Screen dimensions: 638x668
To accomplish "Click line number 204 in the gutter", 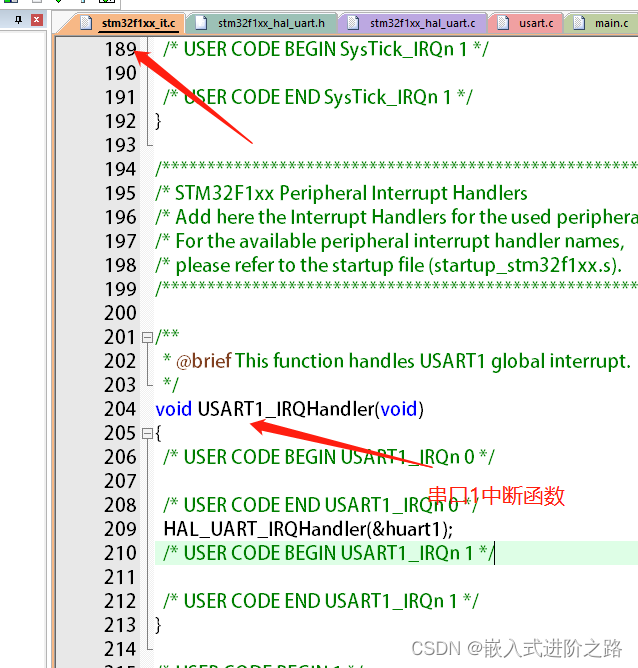I will tap(121, 409).
